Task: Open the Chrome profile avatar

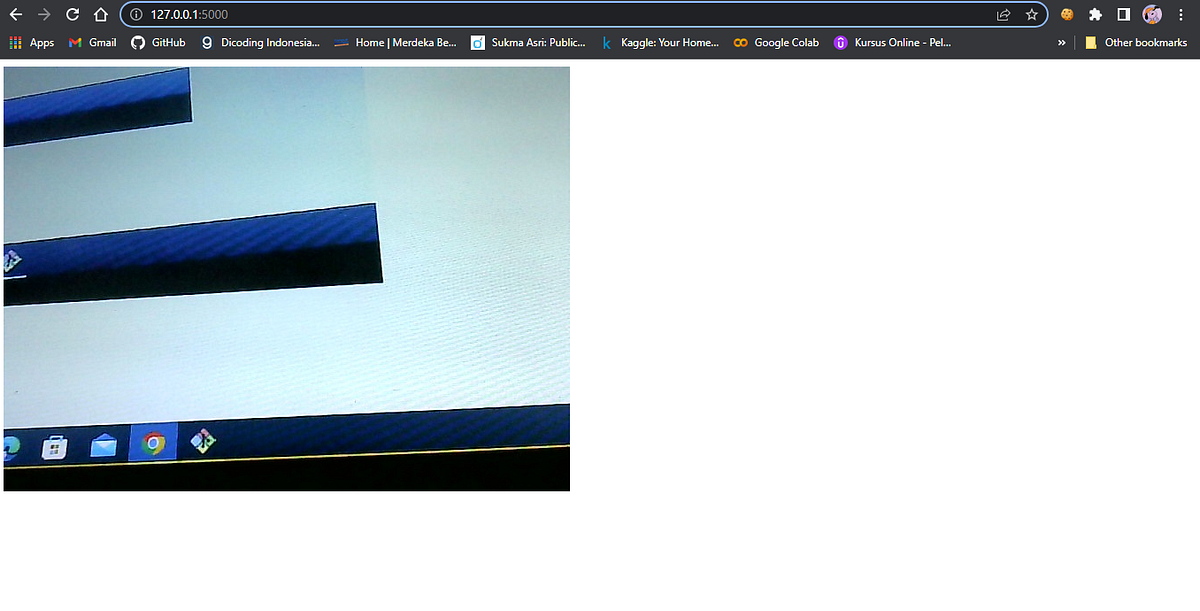Action: 1152,14
